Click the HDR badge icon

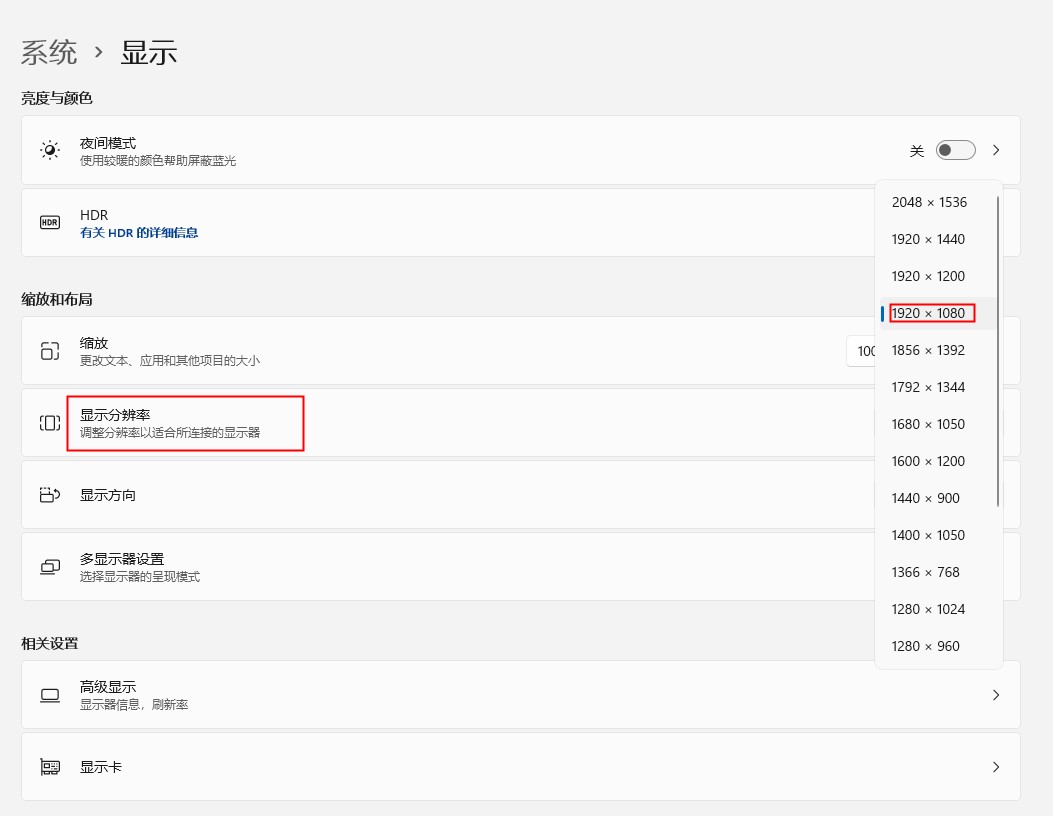(50, 223)
